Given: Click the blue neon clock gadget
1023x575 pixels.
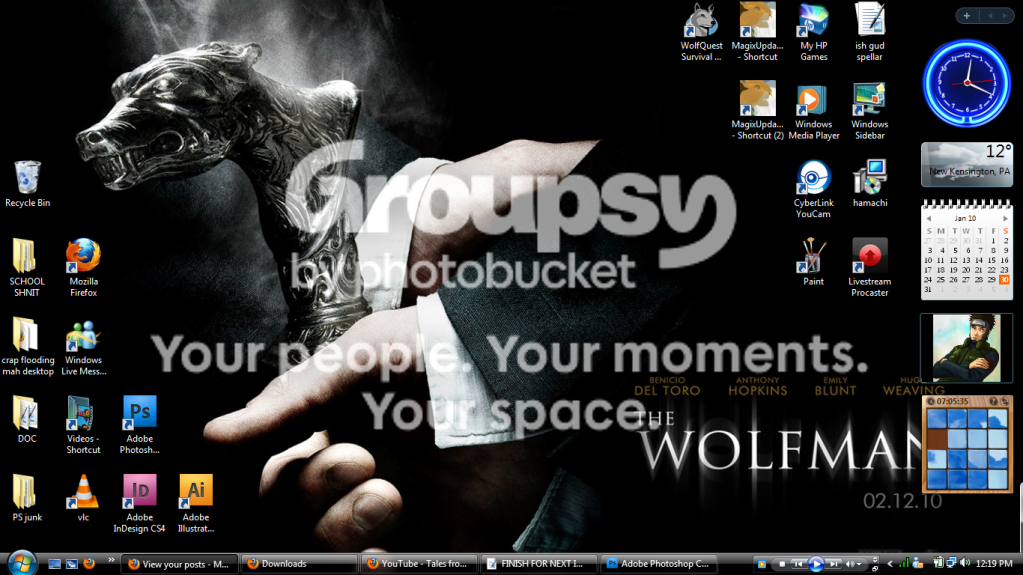Looking at the screenshot, I should point(967,84).
